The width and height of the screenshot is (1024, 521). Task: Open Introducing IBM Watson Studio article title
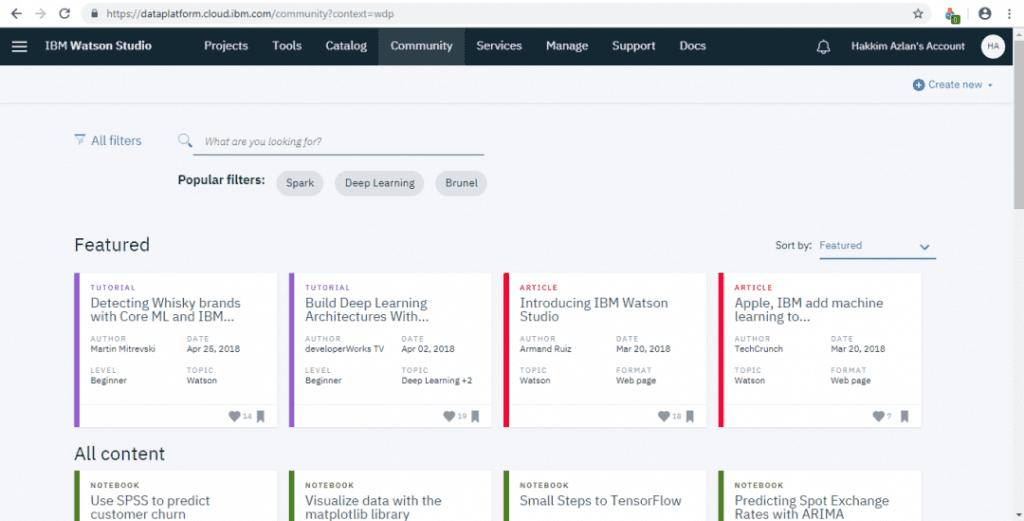tap(594, 309)
